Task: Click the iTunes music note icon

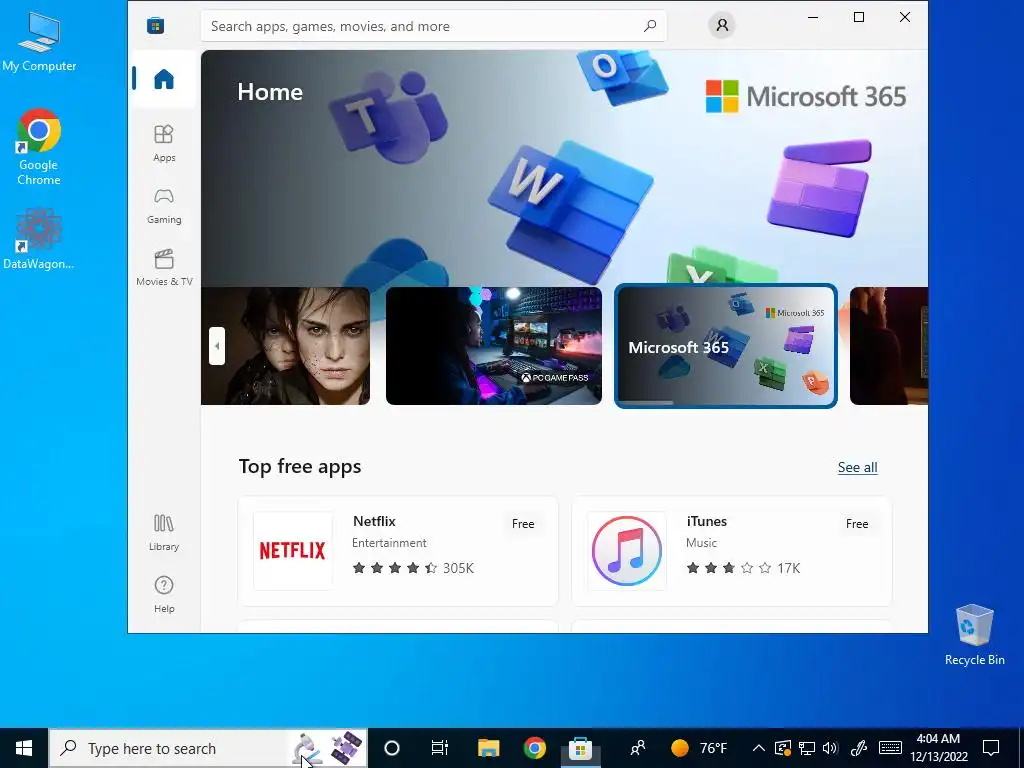Action: [626, 551]
